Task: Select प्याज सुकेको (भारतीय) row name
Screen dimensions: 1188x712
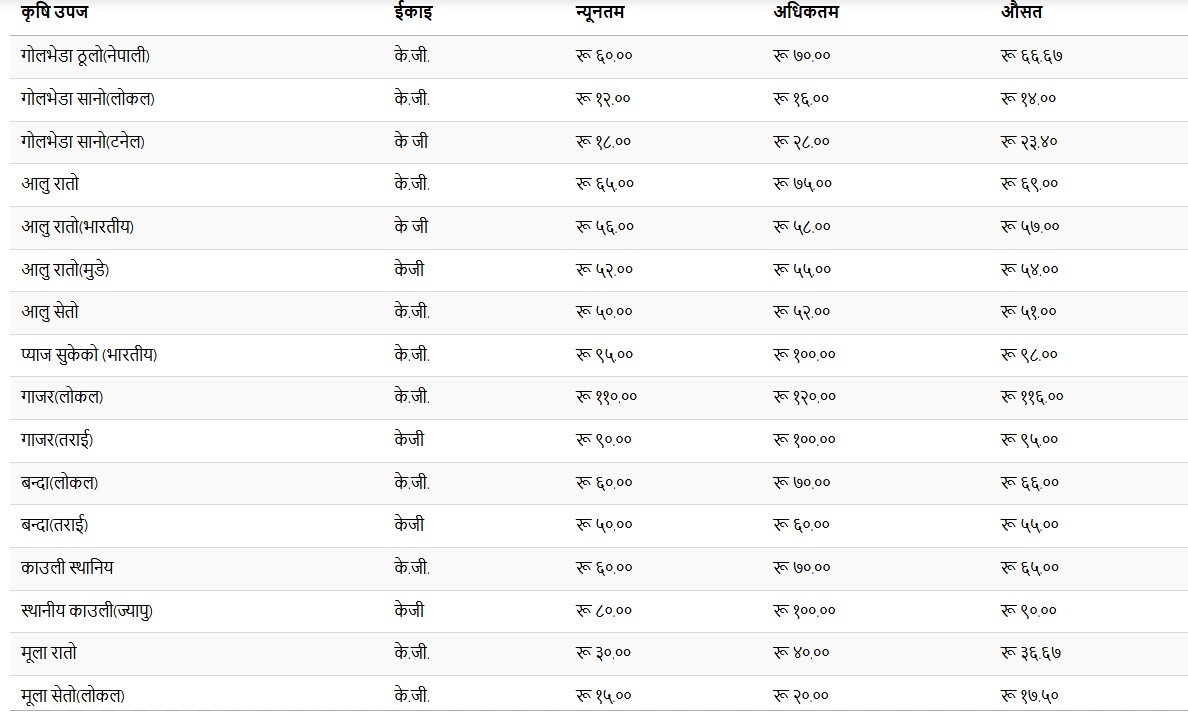Action: pos(89,355)
